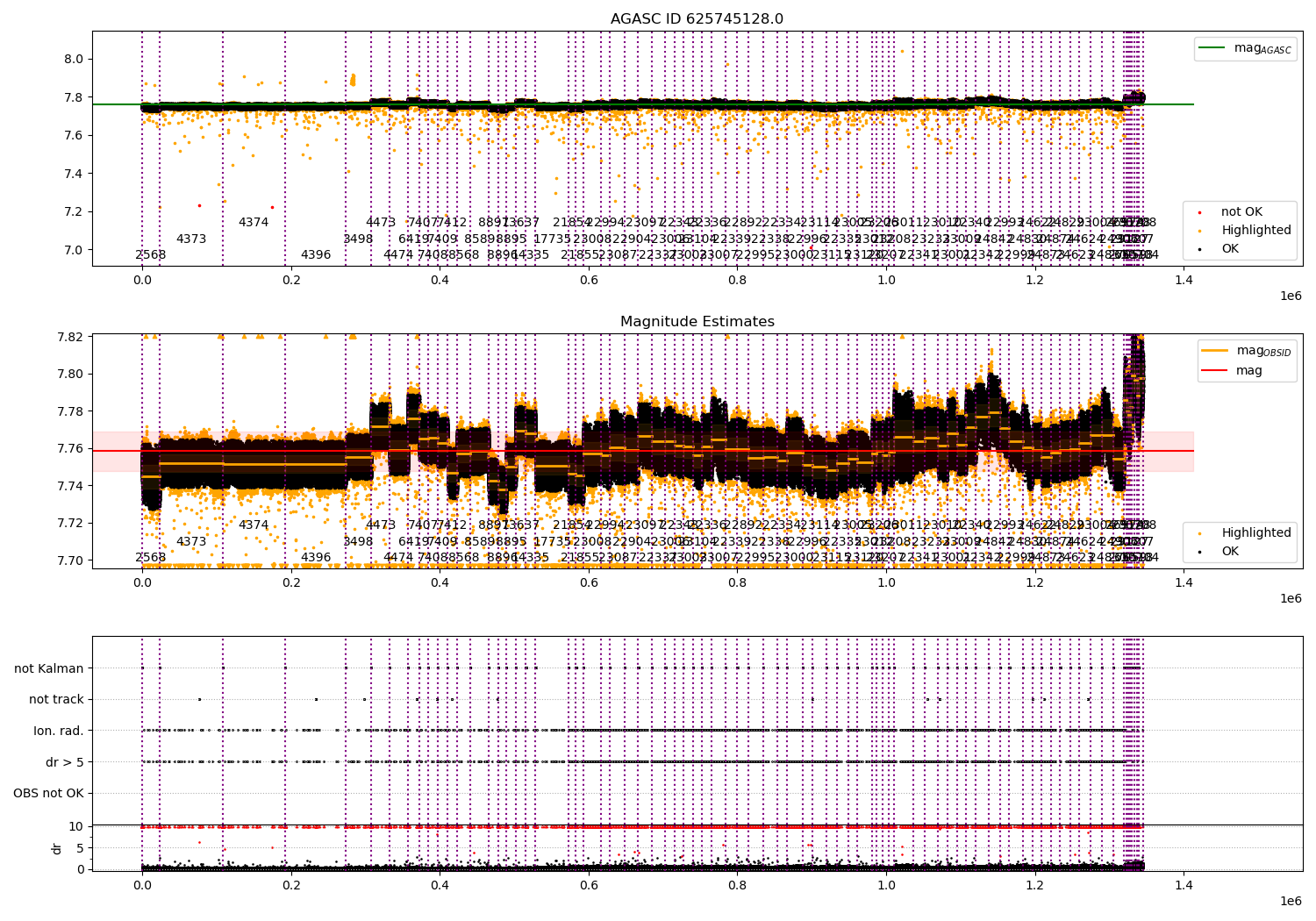1316x921 pixels.
Task: Click the green line swatch for mag AGASC
Action: coord(1212,48)
